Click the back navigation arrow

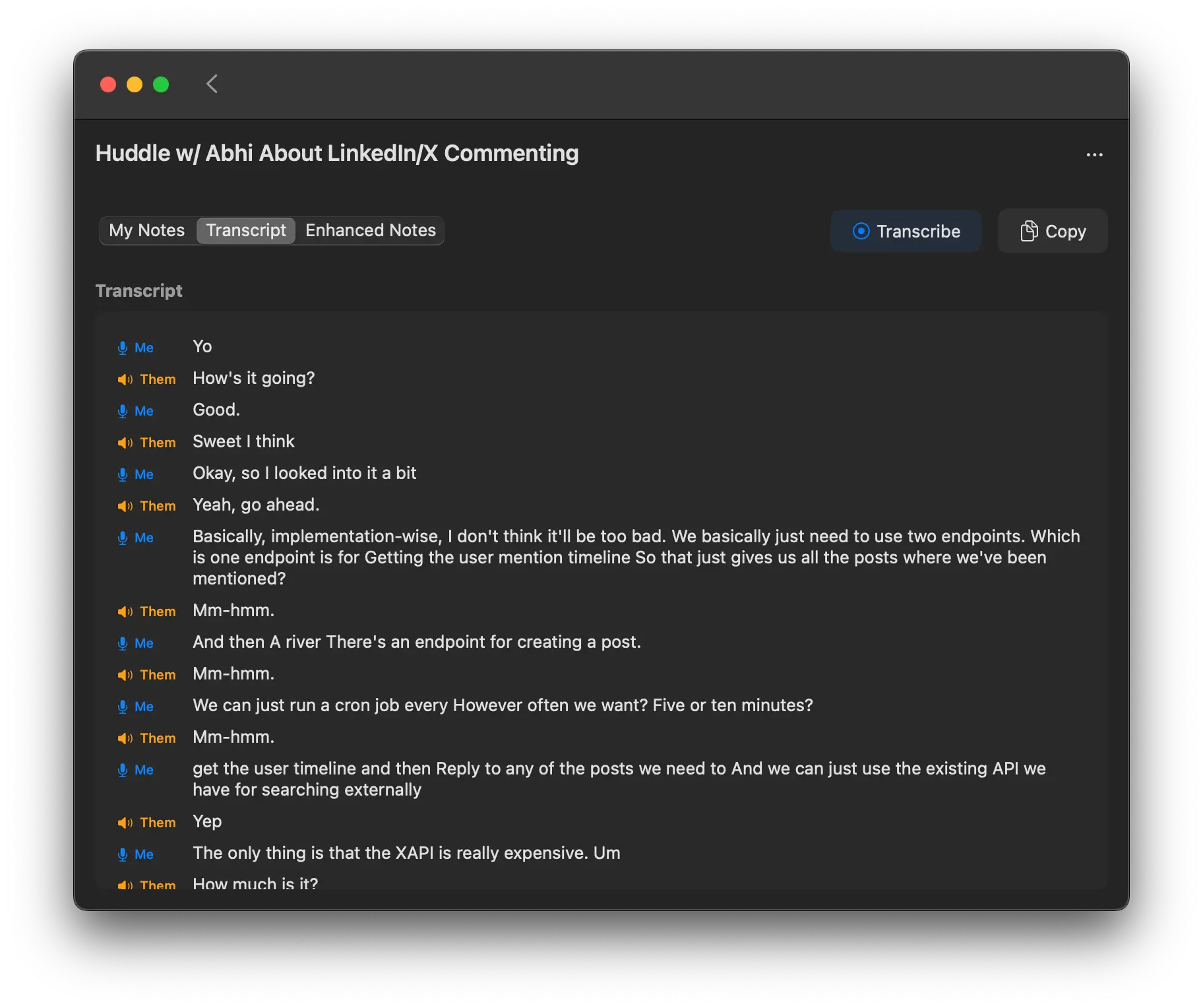point(211,84)
